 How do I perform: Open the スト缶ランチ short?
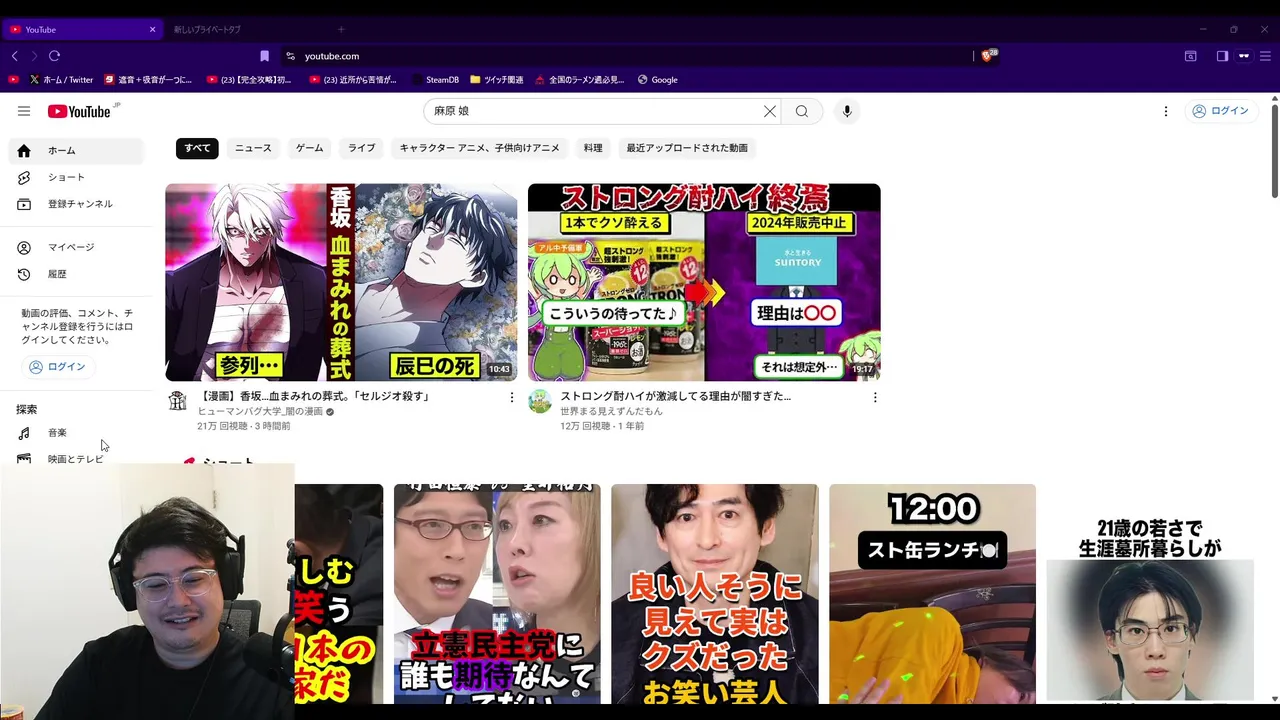point(932,594)
